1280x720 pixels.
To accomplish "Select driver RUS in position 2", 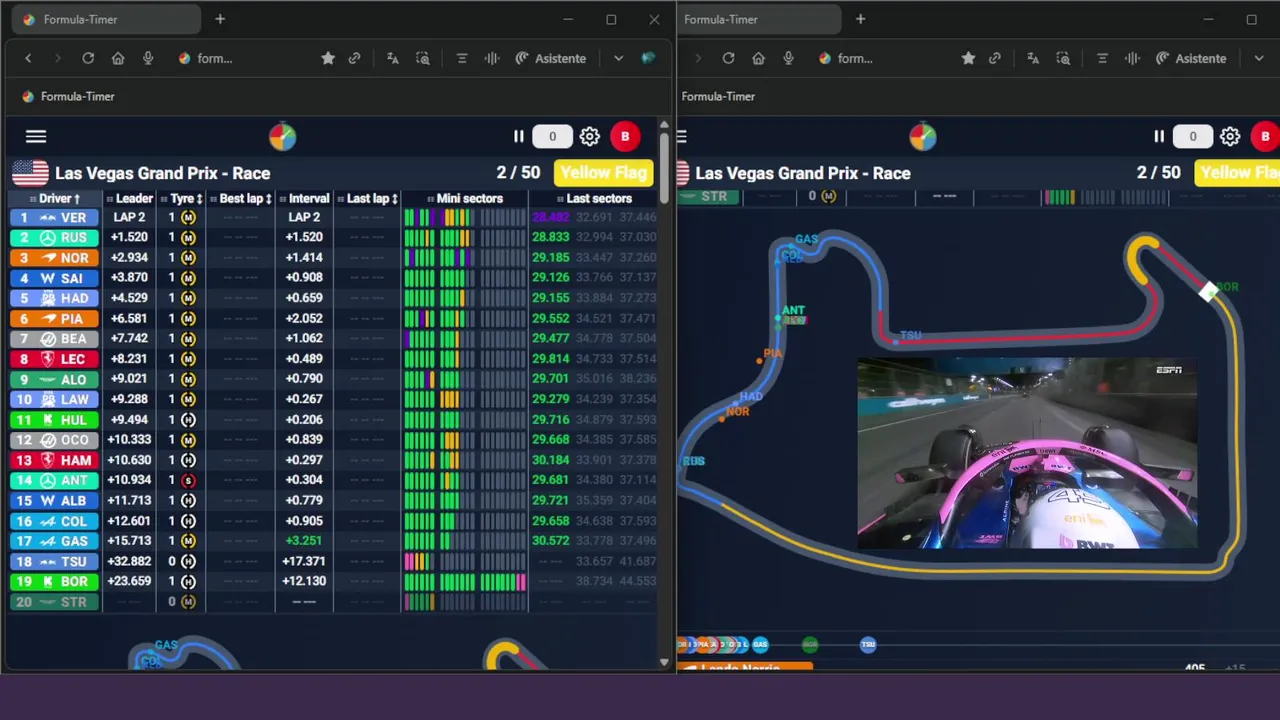I will [55, 237].
